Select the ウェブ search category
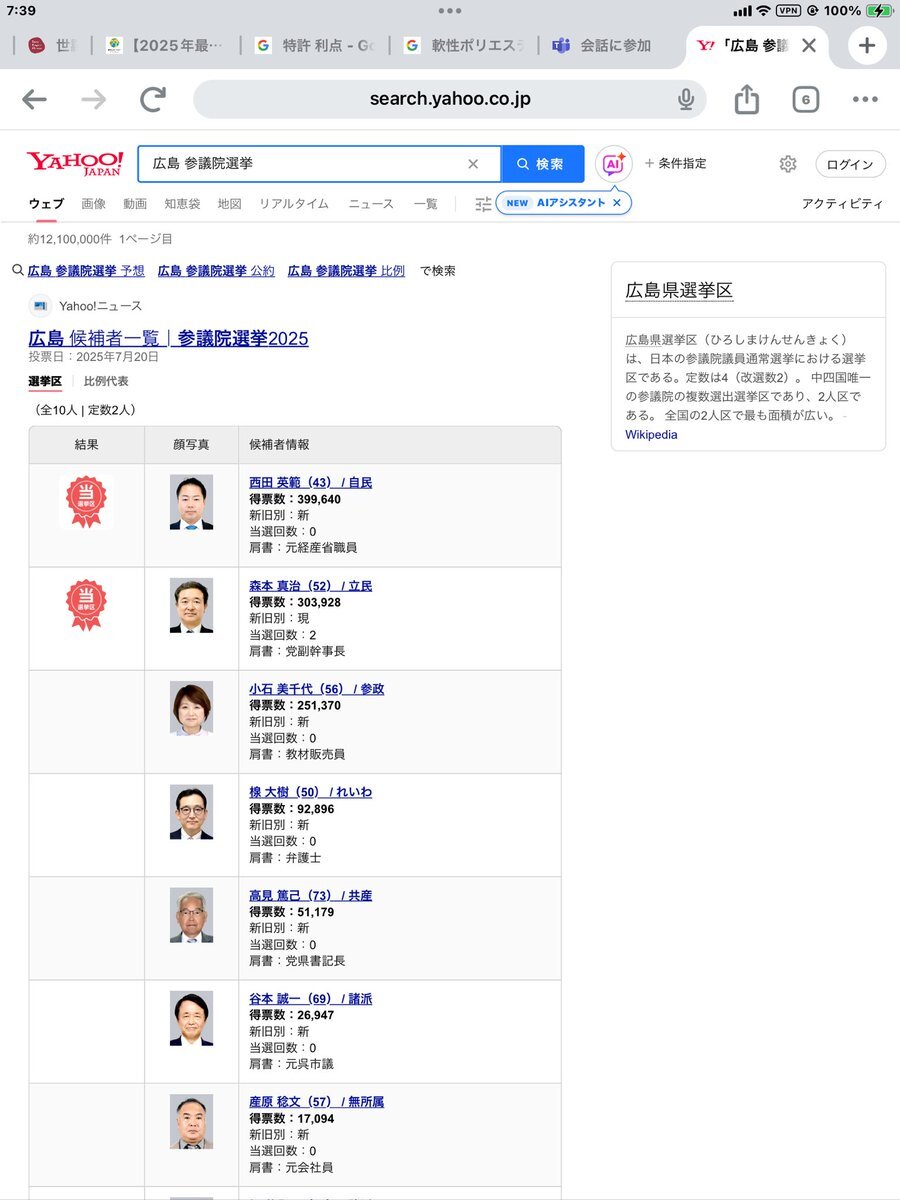This screenshot has height=1200, width=900. [x=46, y=204]
